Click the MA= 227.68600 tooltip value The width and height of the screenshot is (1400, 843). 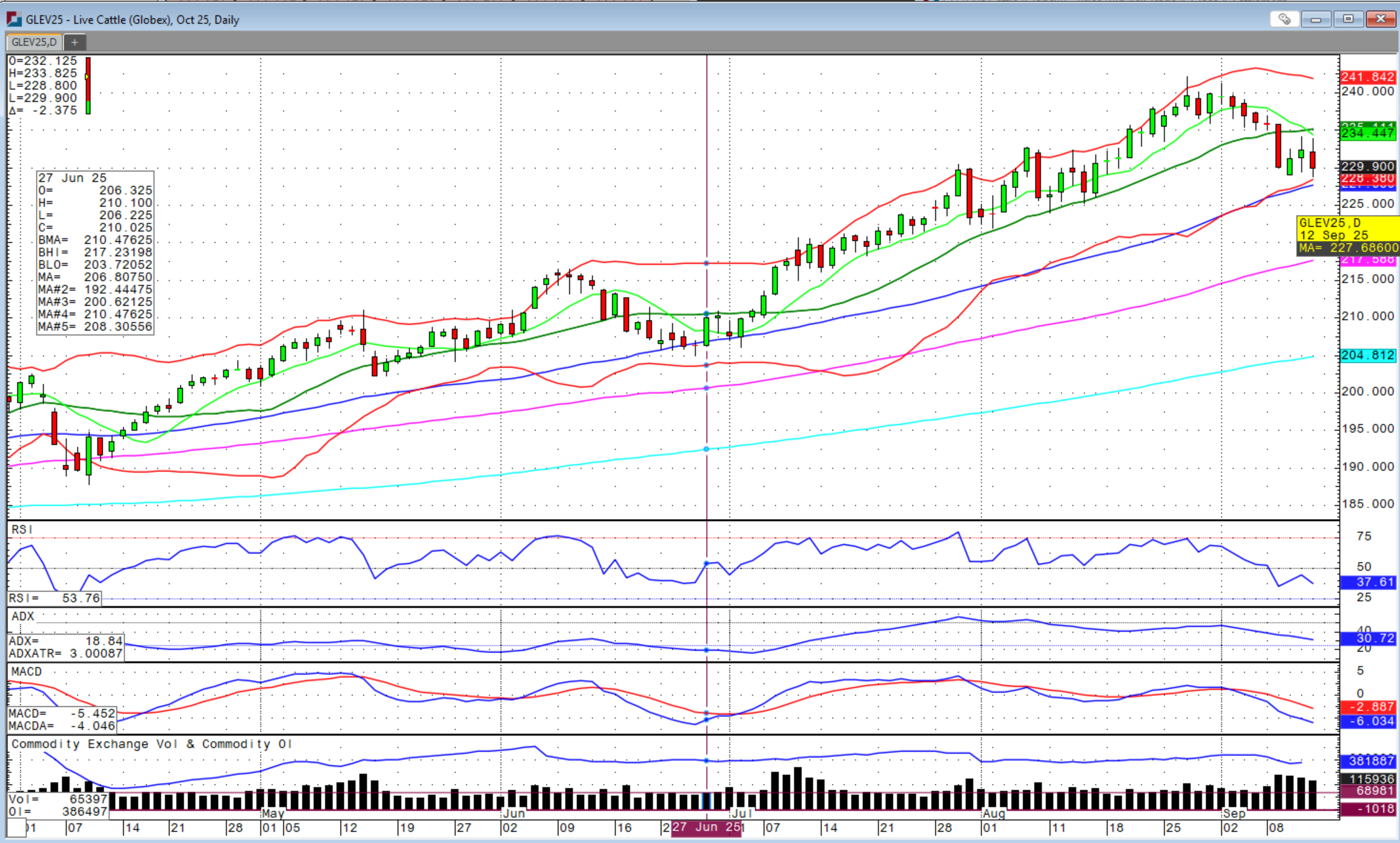pos(1347,248)
